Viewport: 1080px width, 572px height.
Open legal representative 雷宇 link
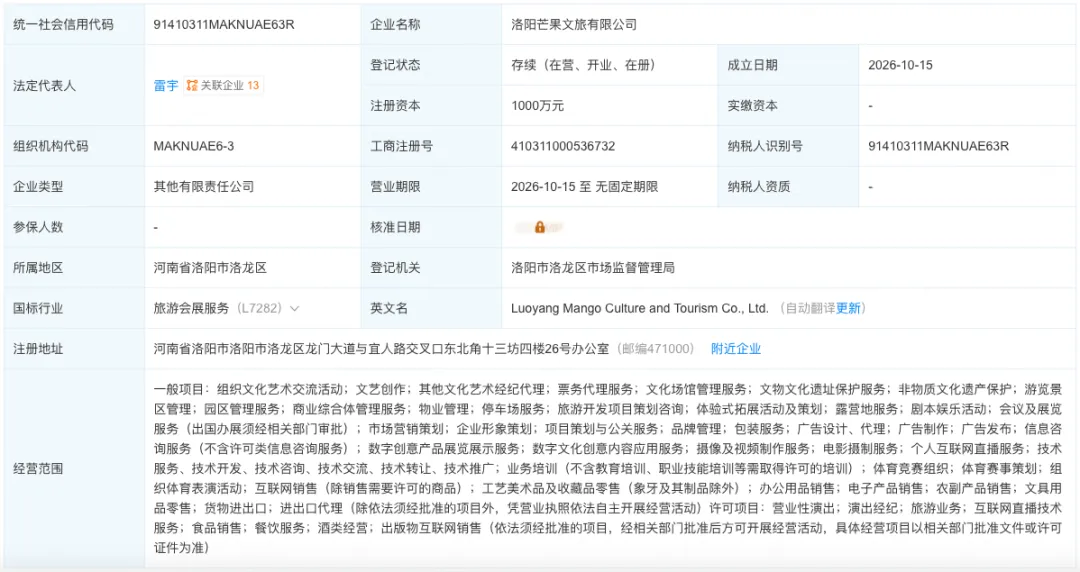166,85
